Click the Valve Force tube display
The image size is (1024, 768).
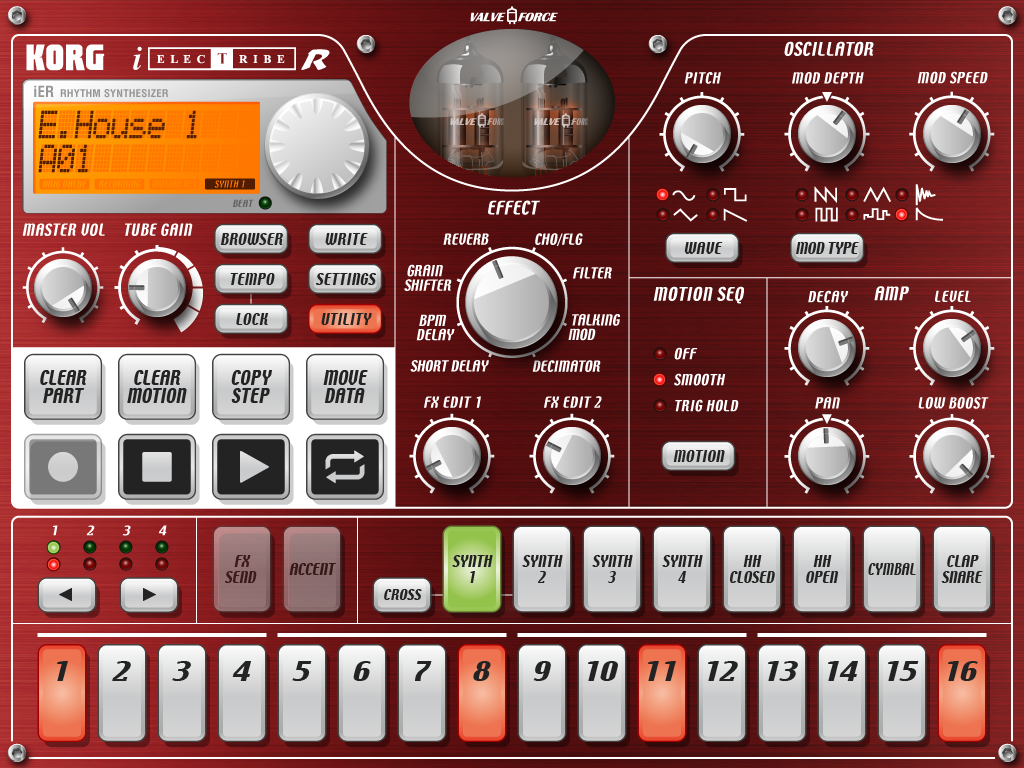512,104
